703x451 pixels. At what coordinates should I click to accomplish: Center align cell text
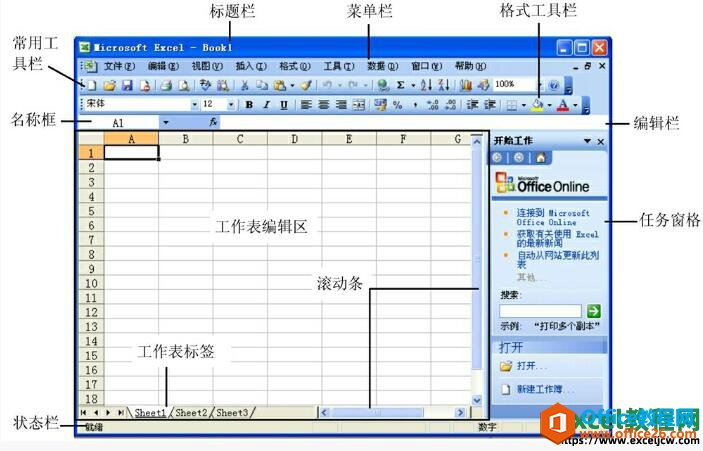[324, 105]
